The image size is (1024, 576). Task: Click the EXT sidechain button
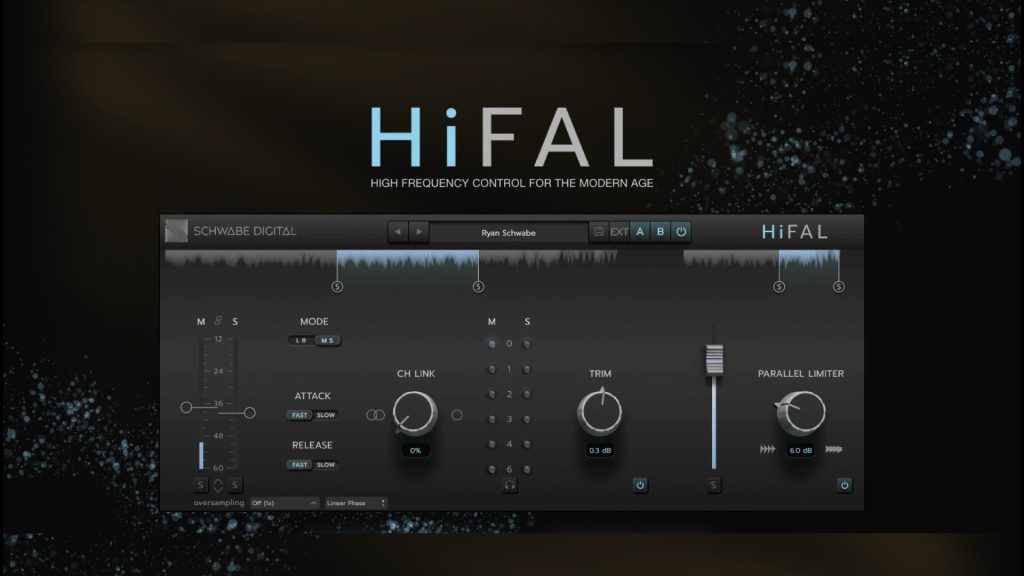tap(619, 231)
